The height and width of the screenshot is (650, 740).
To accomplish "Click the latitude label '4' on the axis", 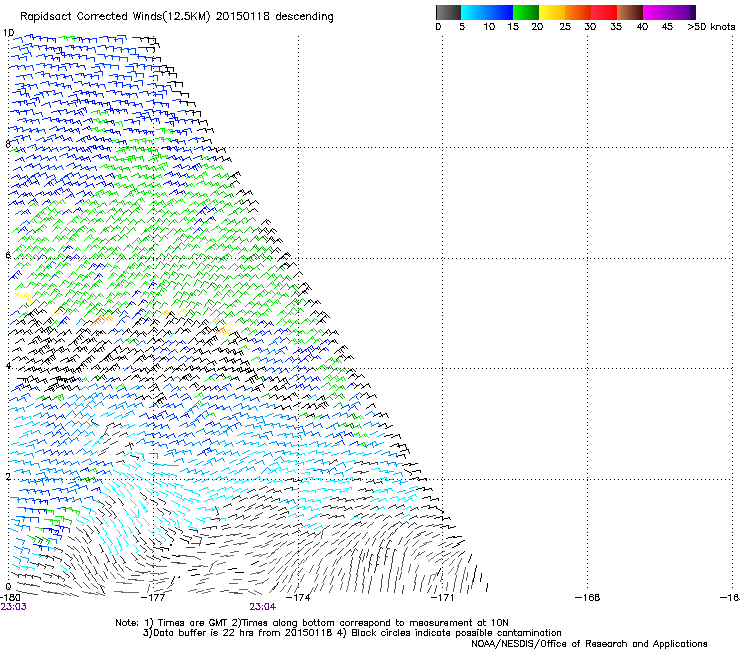I will 8,366.
